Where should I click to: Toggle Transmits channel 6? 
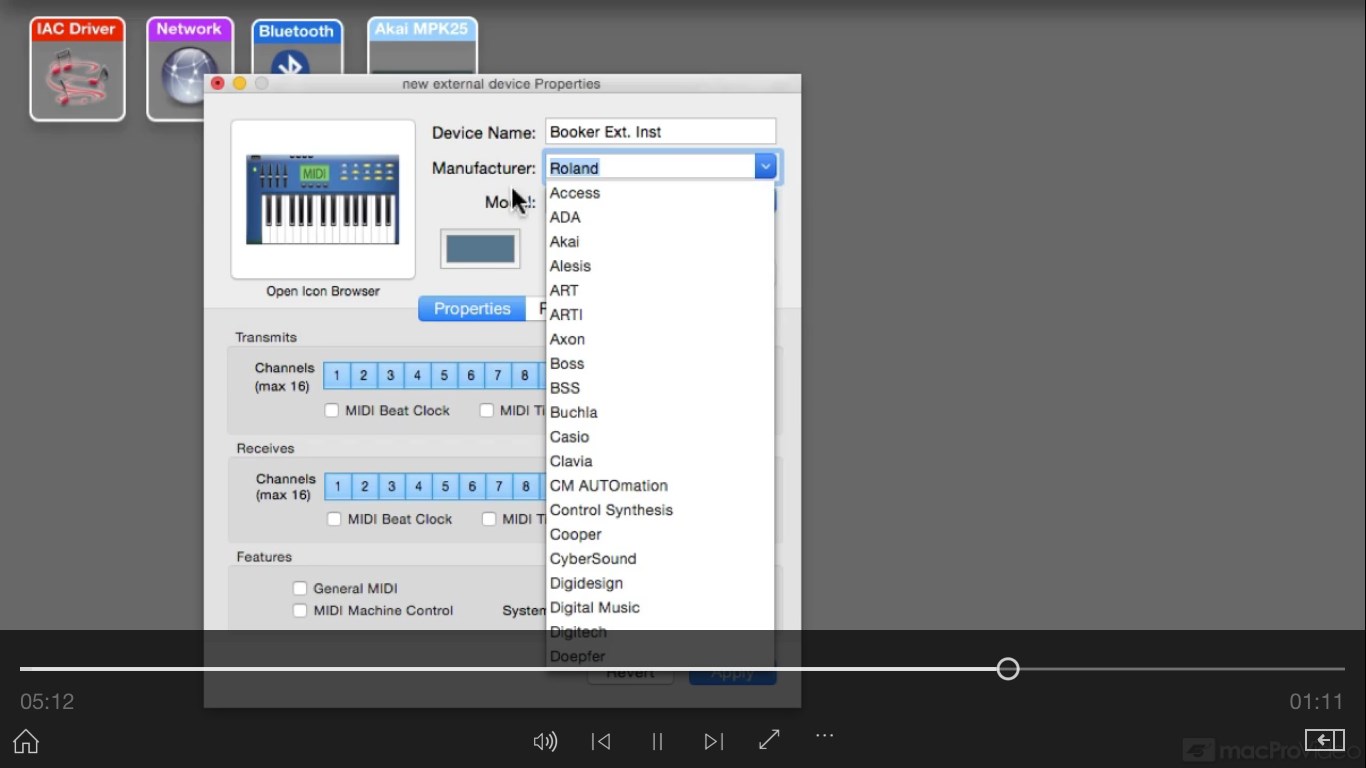pyautogui.click(x=471, y=376)
